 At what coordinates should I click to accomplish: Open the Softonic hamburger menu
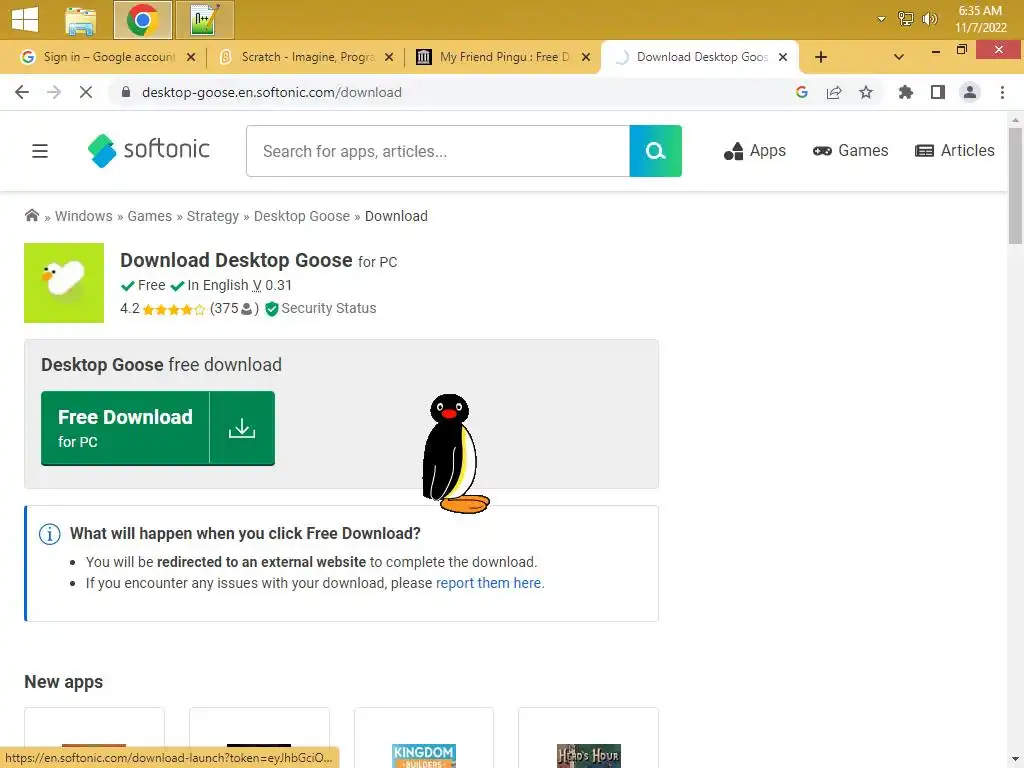(40, 151)
